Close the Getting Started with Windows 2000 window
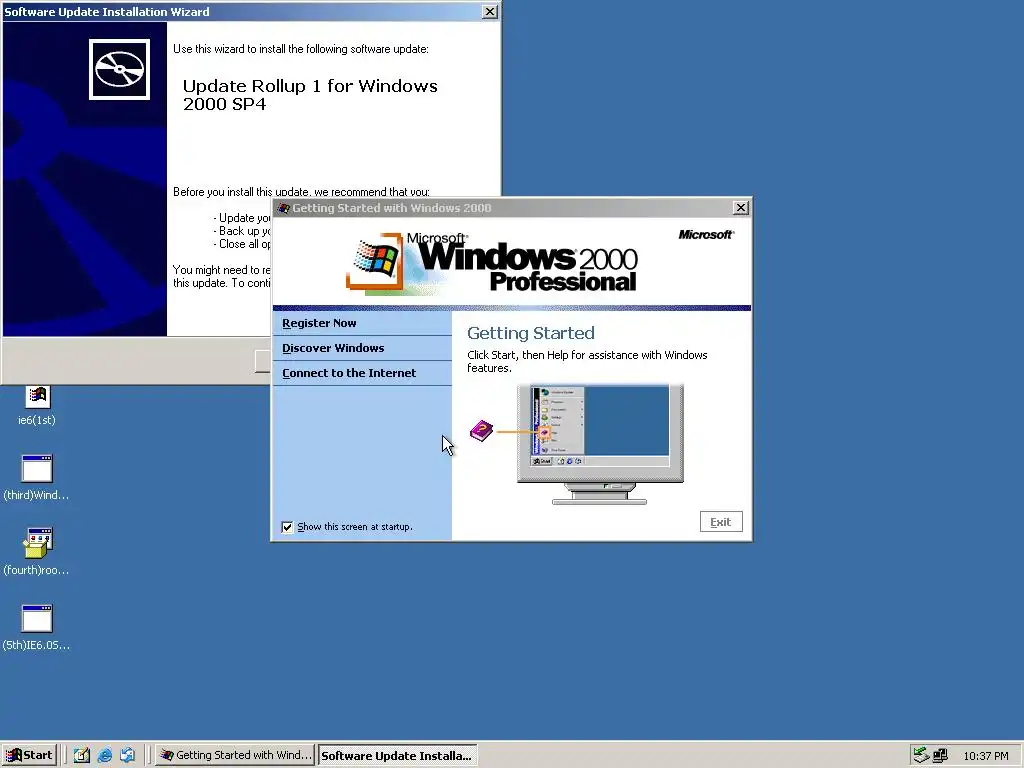 coord(741,208)
